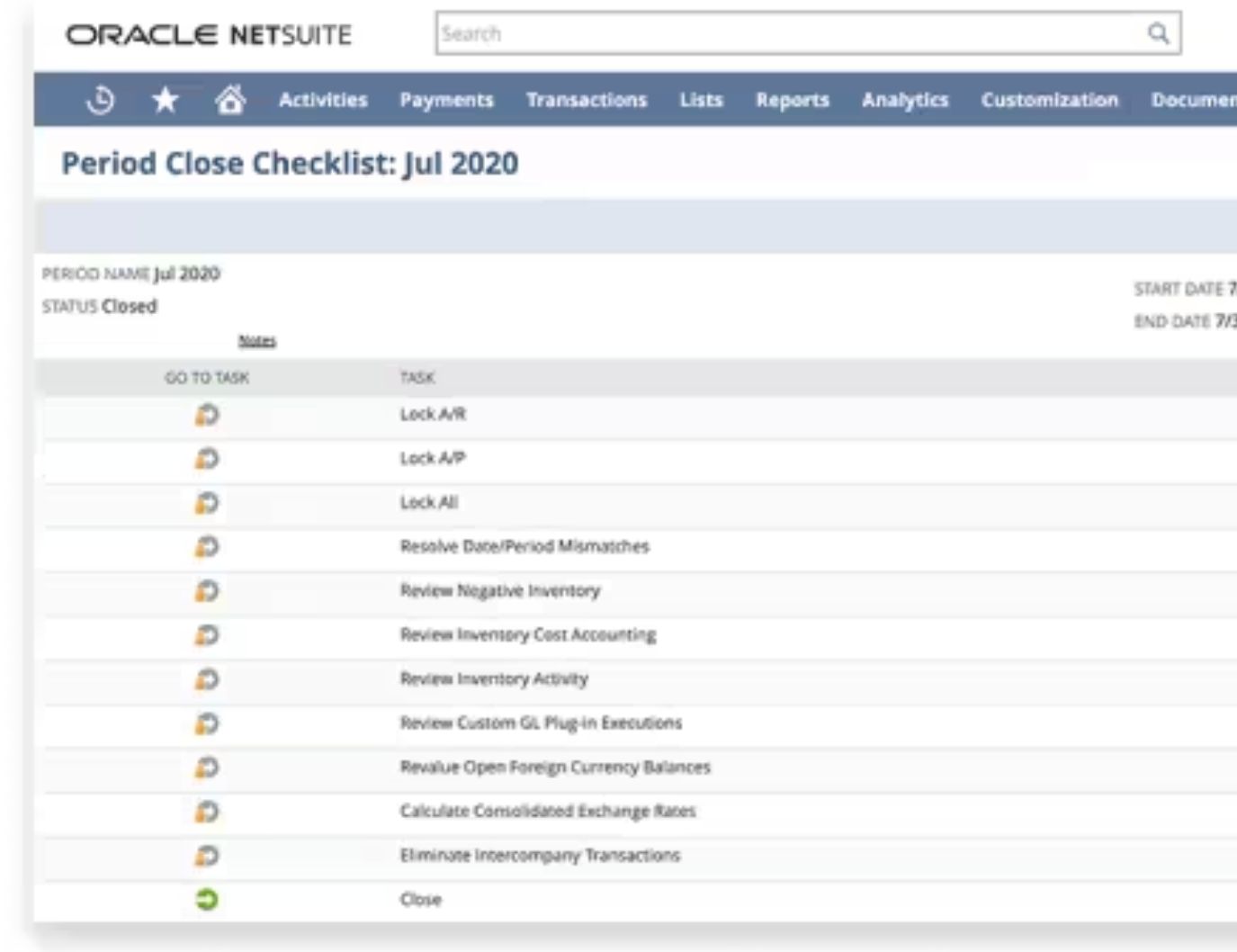Click the Oracle NetSuite logo
1237x952 pixels.
(x=209, y=35)
